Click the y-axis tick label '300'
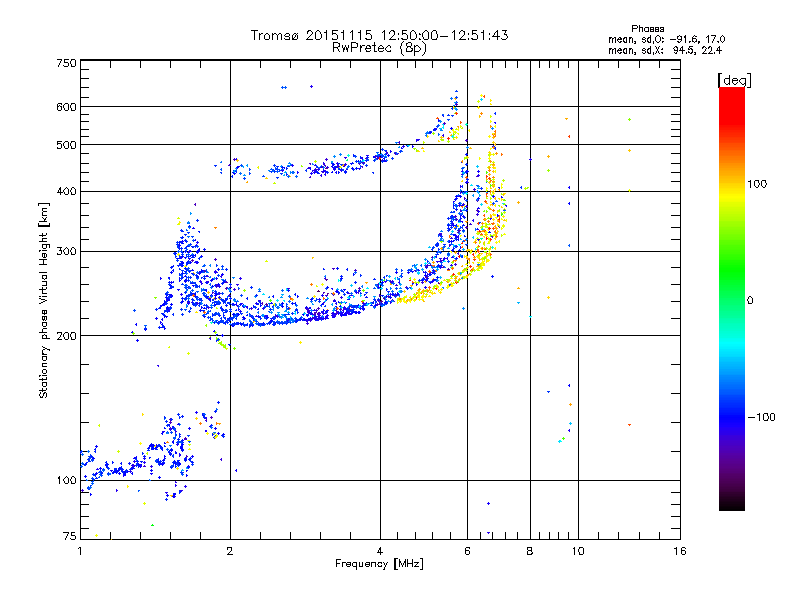The width and height of the screenshot is (800, 600). point(66,251)
